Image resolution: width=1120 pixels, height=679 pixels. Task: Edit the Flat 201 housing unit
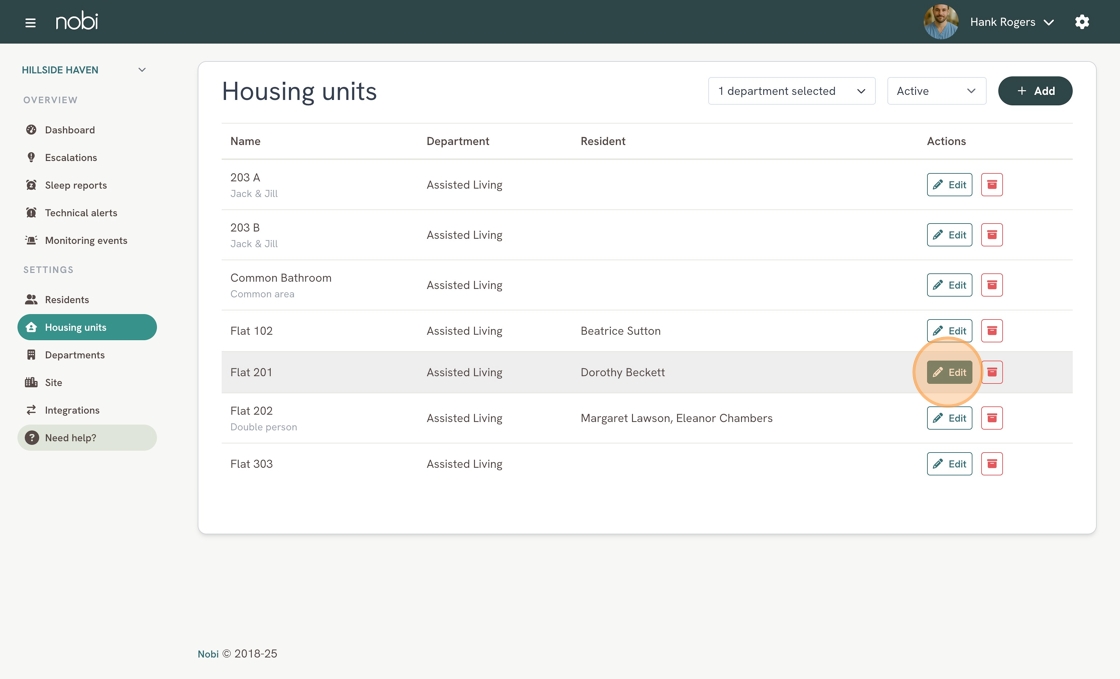949,372
